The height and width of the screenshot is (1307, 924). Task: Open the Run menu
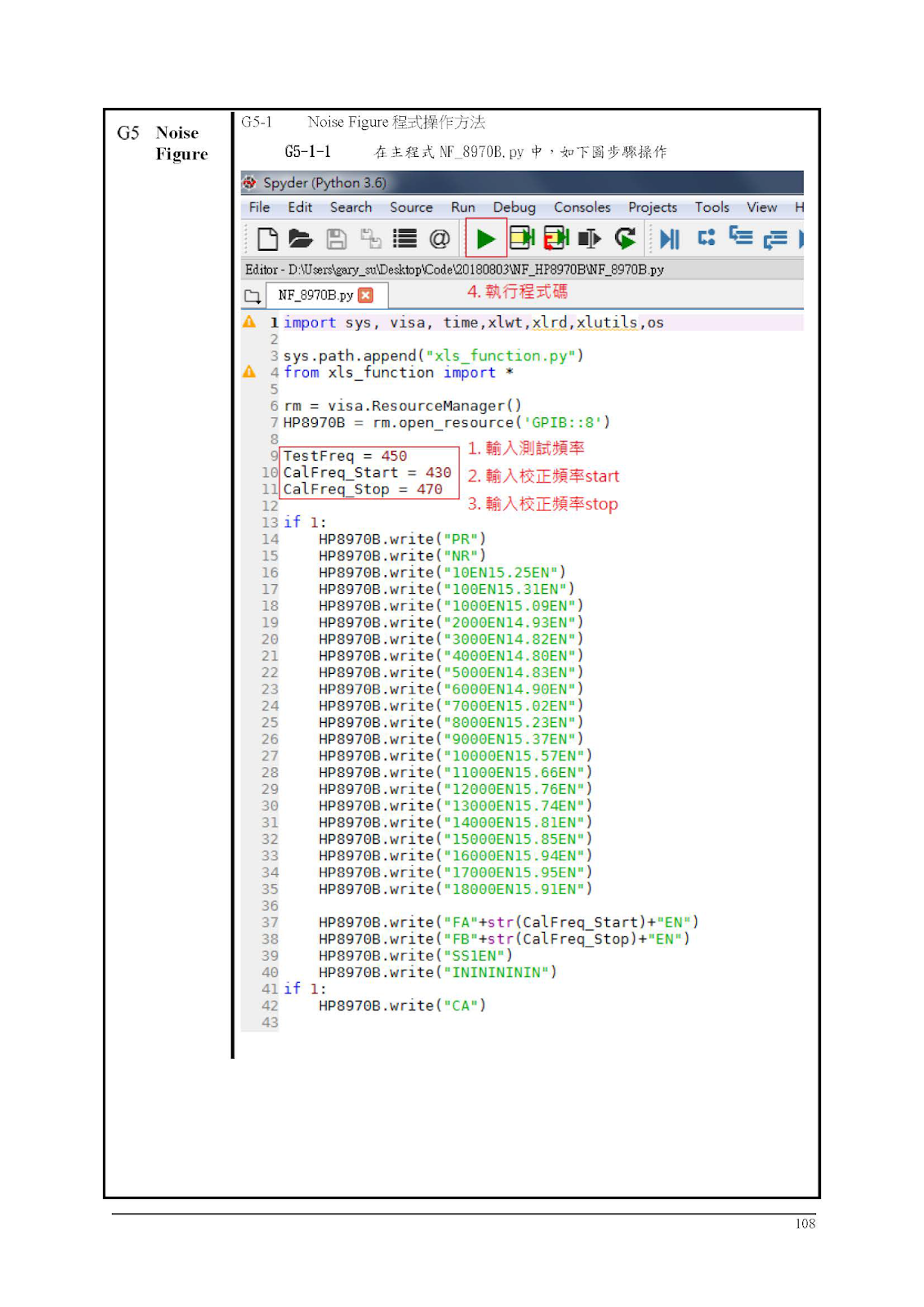pyautogui.click(x=462, y=207)
